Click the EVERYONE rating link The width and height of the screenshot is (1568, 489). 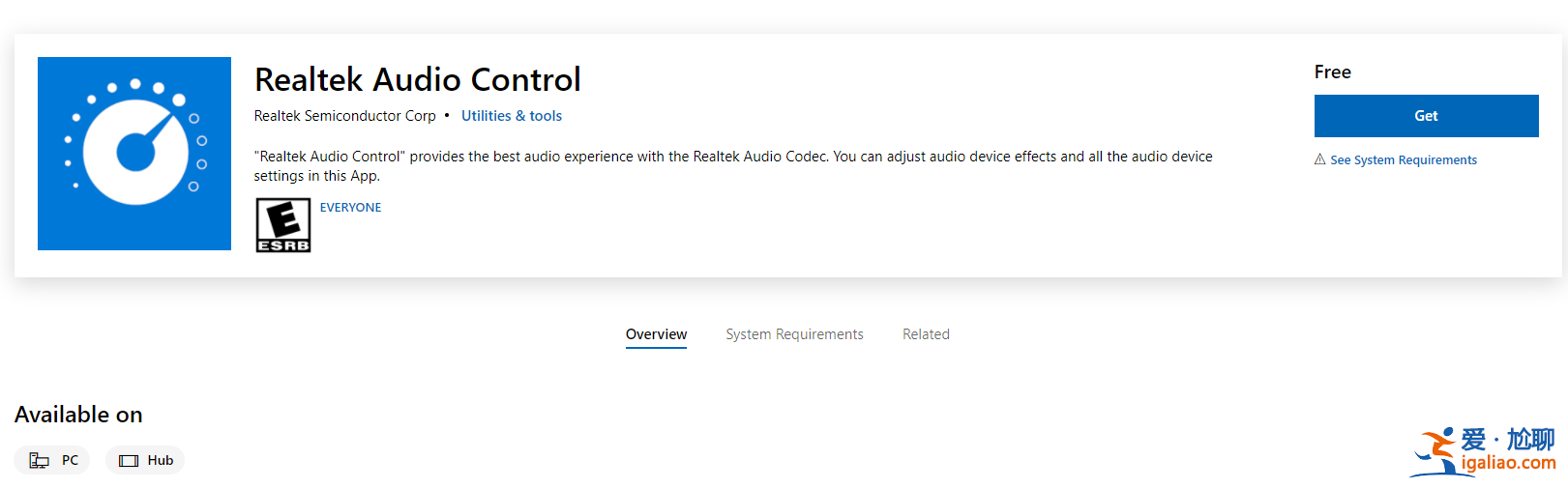(350, 208)
